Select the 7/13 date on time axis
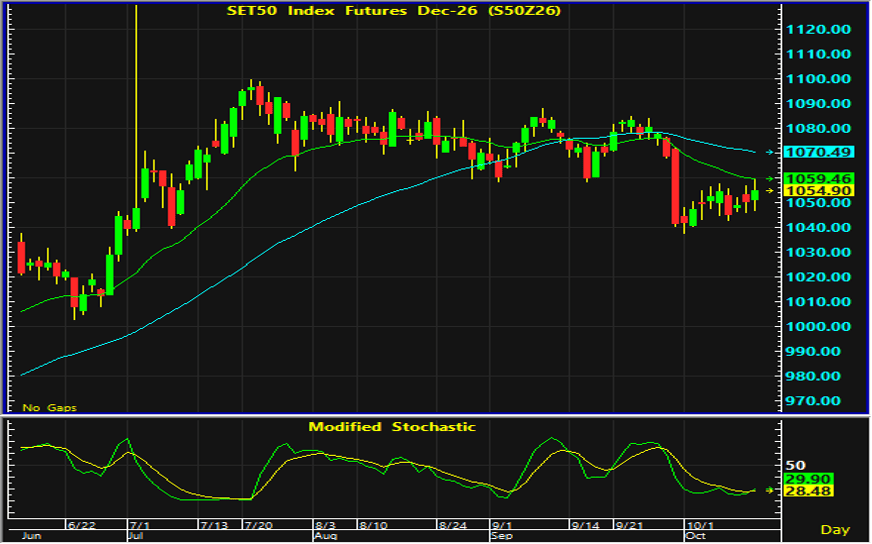Screen dimensions: 872x544 tap(214, 526)
